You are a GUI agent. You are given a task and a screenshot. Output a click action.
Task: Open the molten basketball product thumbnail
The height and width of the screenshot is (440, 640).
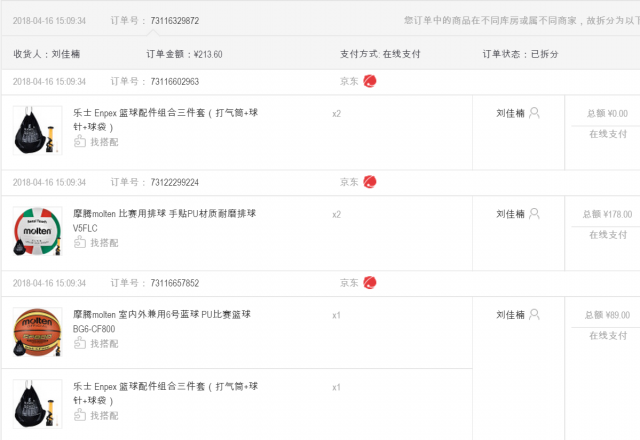click(x=38, y=332)
